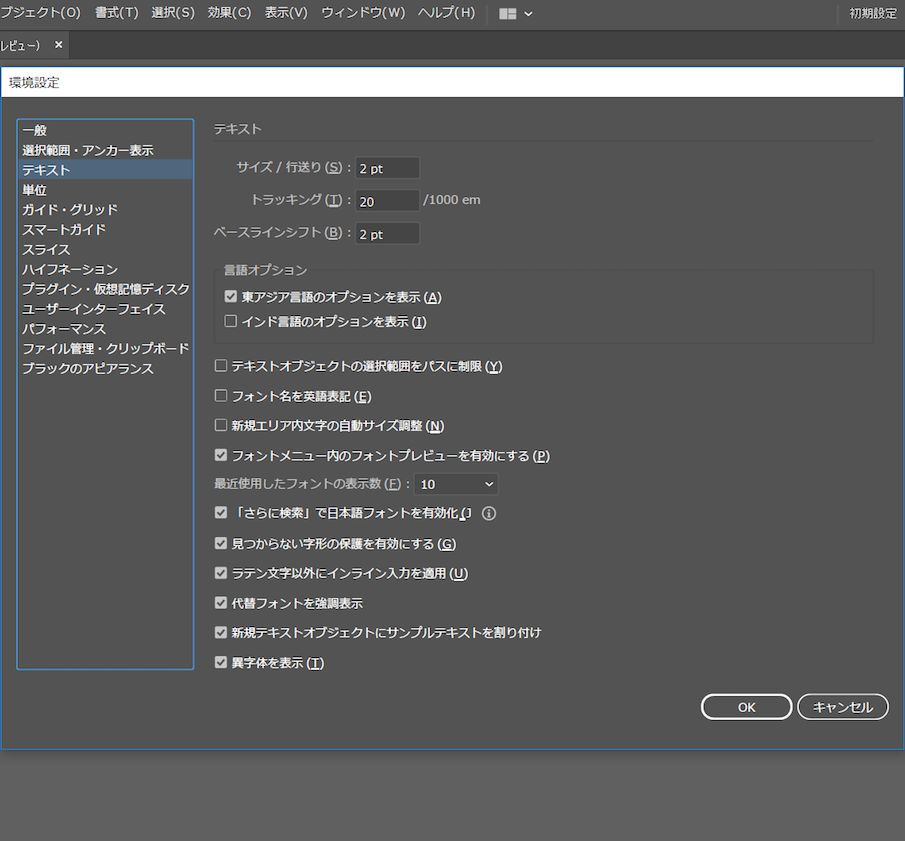905x841 pixels.
Task: Enable テキストオブジェクトの選択範囲をパスに制限
Action: [221, 365]
